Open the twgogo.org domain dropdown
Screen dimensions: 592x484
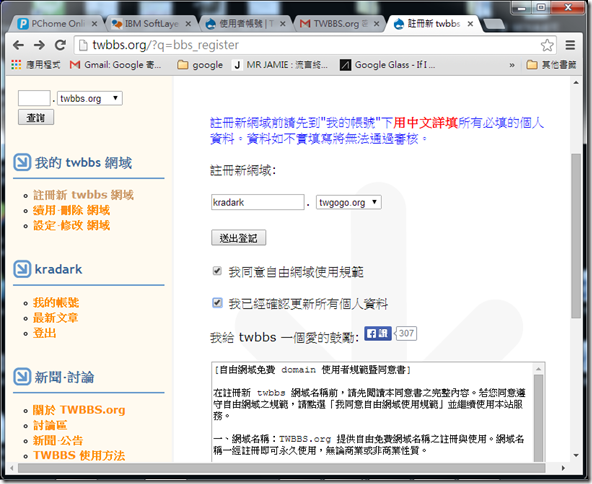click(348, 202)
